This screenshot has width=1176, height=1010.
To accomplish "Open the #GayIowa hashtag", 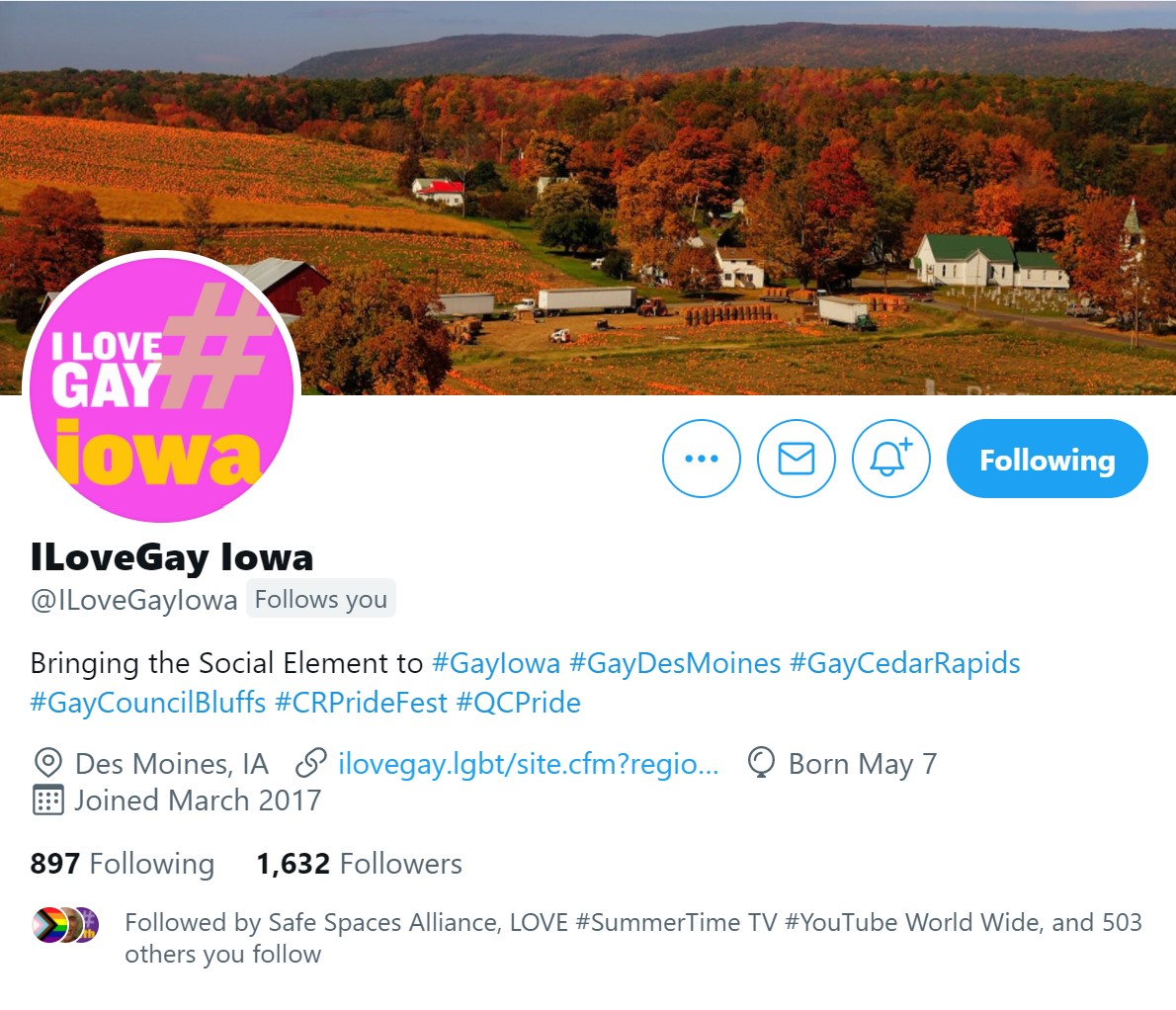I will point(496,663).
